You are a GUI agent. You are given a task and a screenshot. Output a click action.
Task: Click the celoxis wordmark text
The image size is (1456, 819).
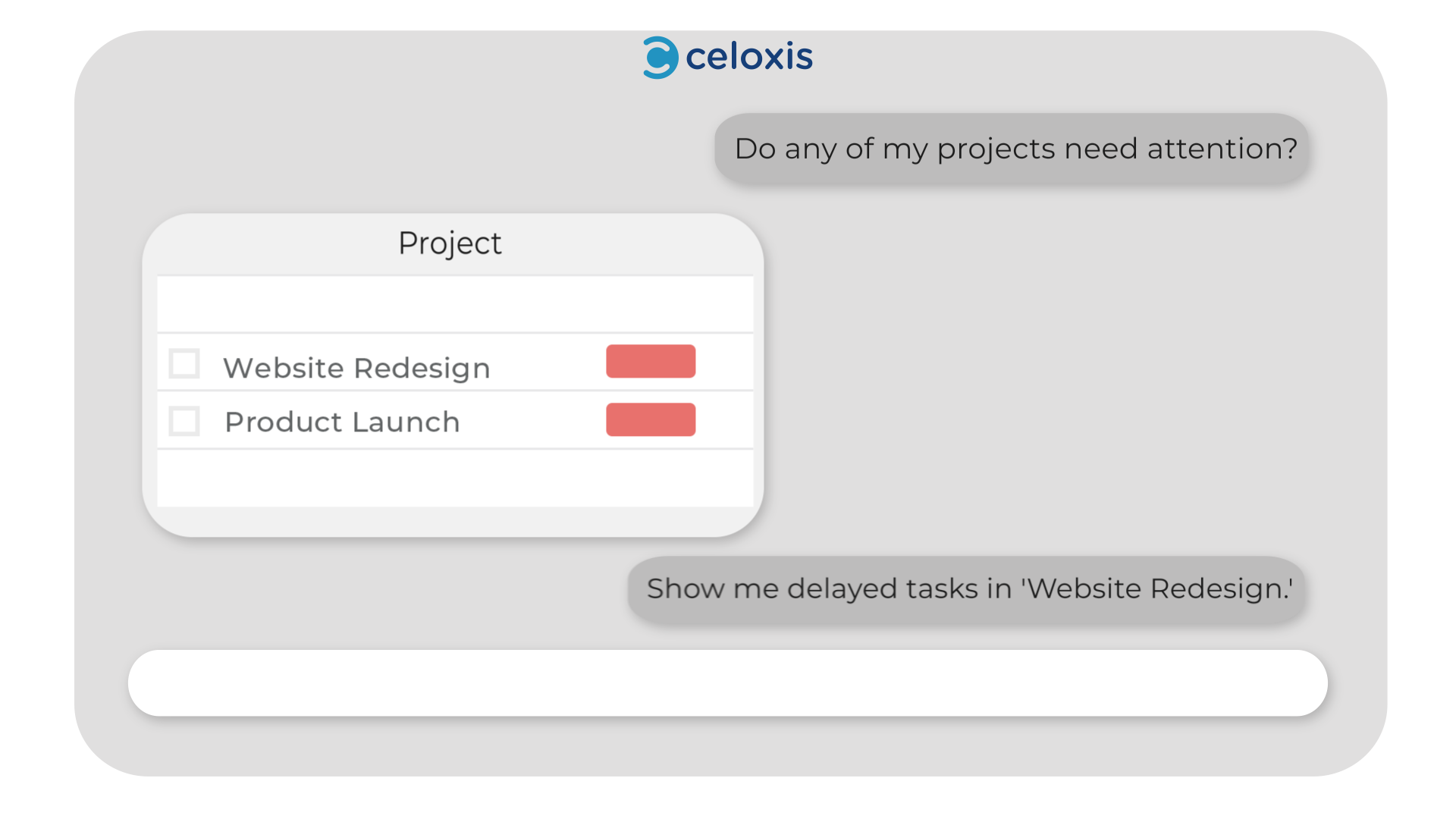[x=748, y=57]
